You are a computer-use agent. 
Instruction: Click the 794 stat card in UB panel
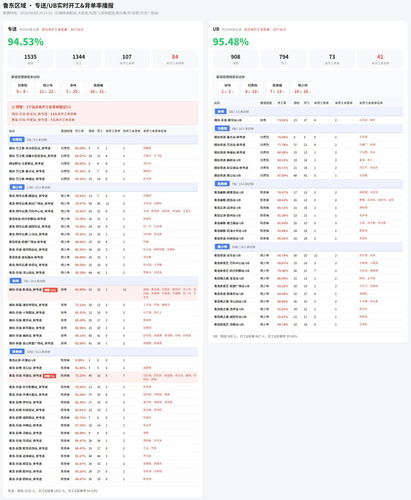click(284, 59)
